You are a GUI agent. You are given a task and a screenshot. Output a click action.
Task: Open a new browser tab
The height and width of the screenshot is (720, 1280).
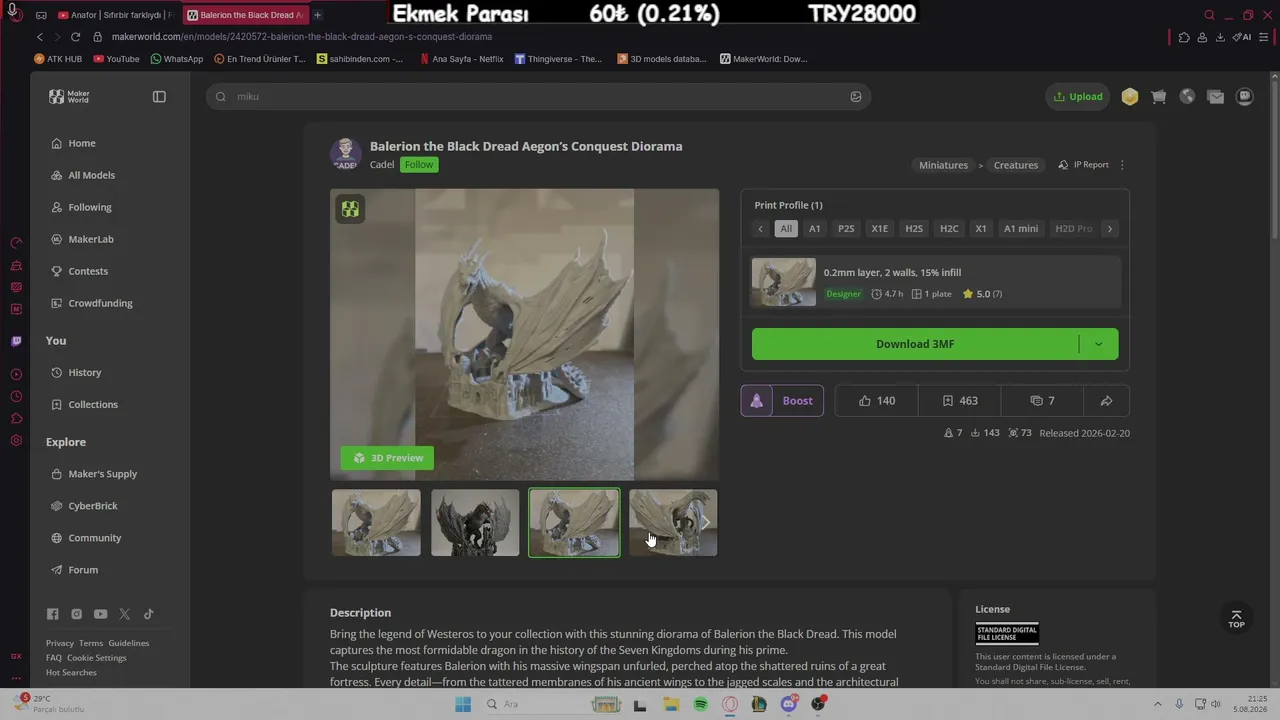(x=317, y=15)
